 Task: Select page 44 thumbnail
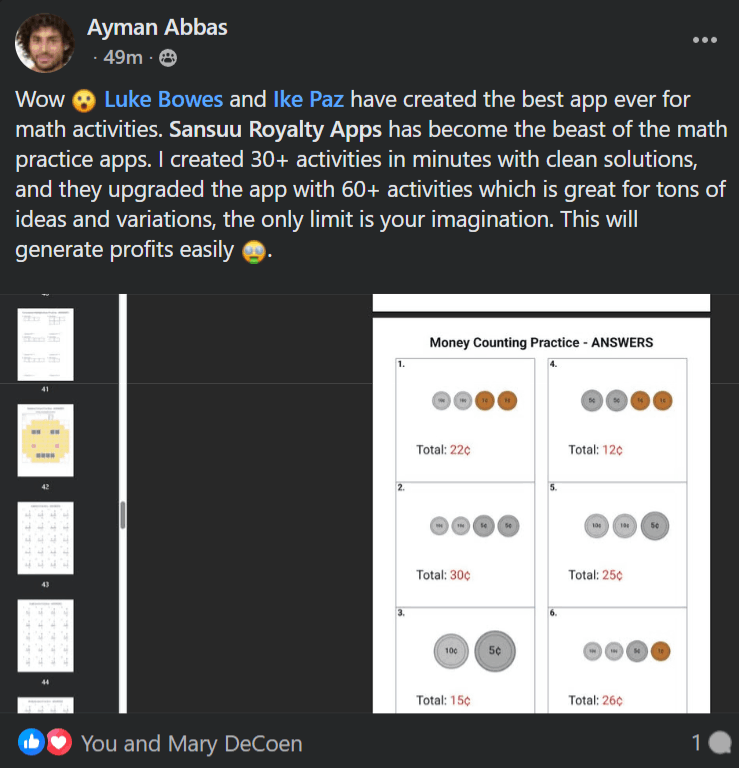click(x=45, y=634)
